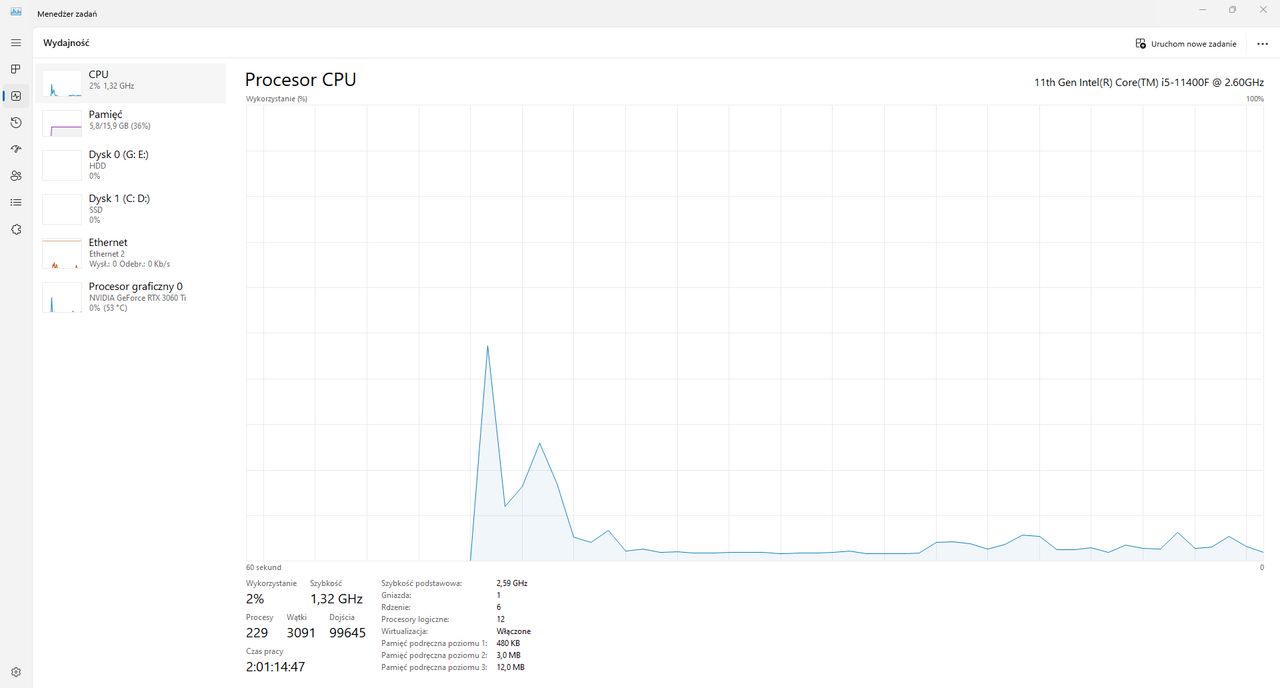Click the uptime 2:01:14:47 value
Viewport: 1280px width, 688px height.
click(x=275, y=667)
